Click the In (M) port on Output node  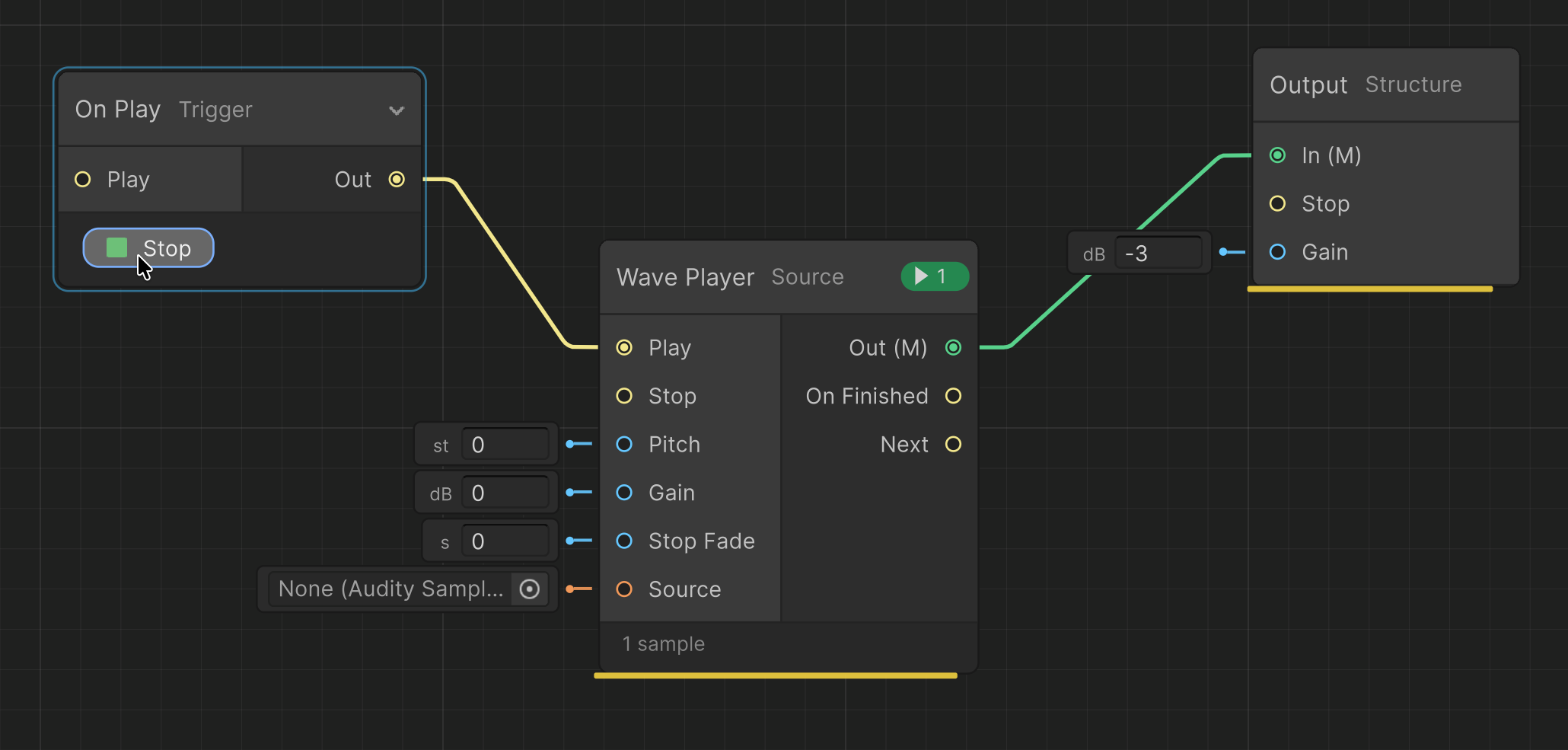click(x=1278, y=155)
